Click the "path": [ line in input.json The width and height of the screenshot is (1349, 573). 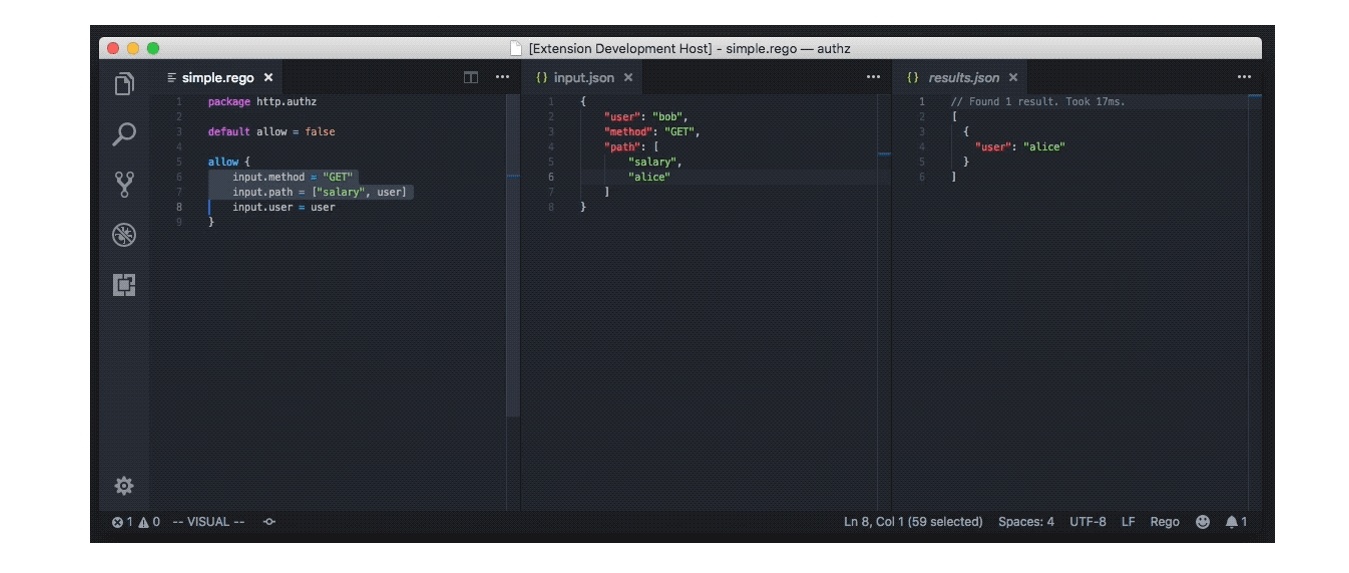coord(630,147)
